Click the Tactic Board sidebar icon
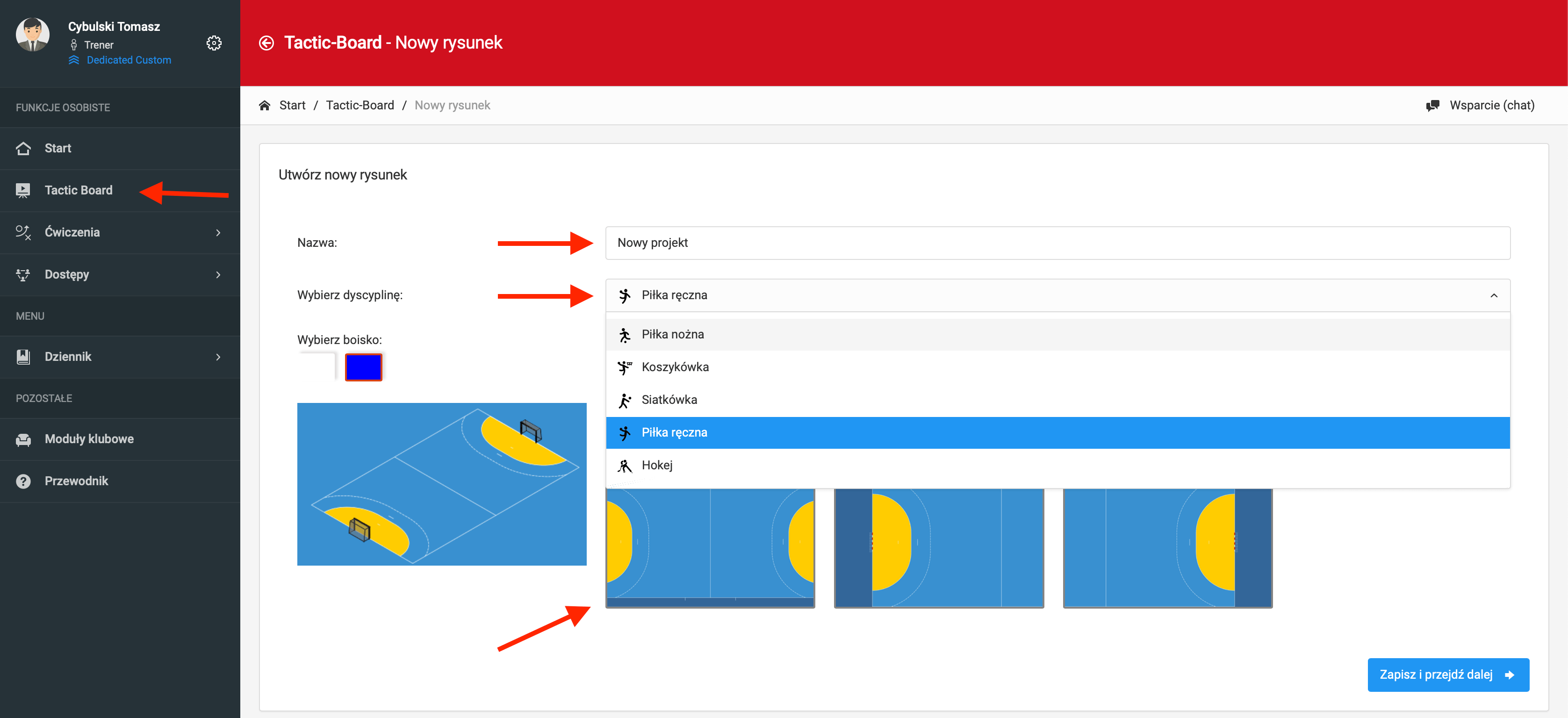Screen dimensions: 1568x718 coord(23,190)
